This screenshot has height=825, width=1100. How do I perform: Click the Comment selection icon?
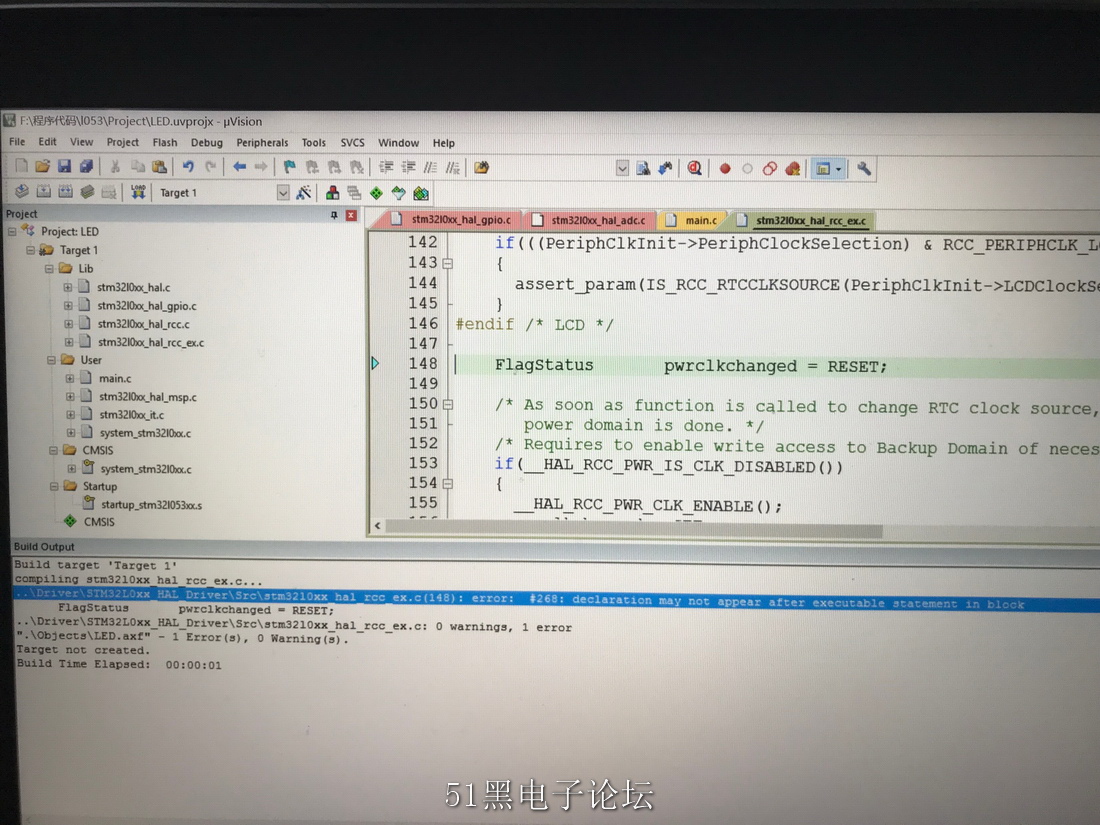coord(431,168)
